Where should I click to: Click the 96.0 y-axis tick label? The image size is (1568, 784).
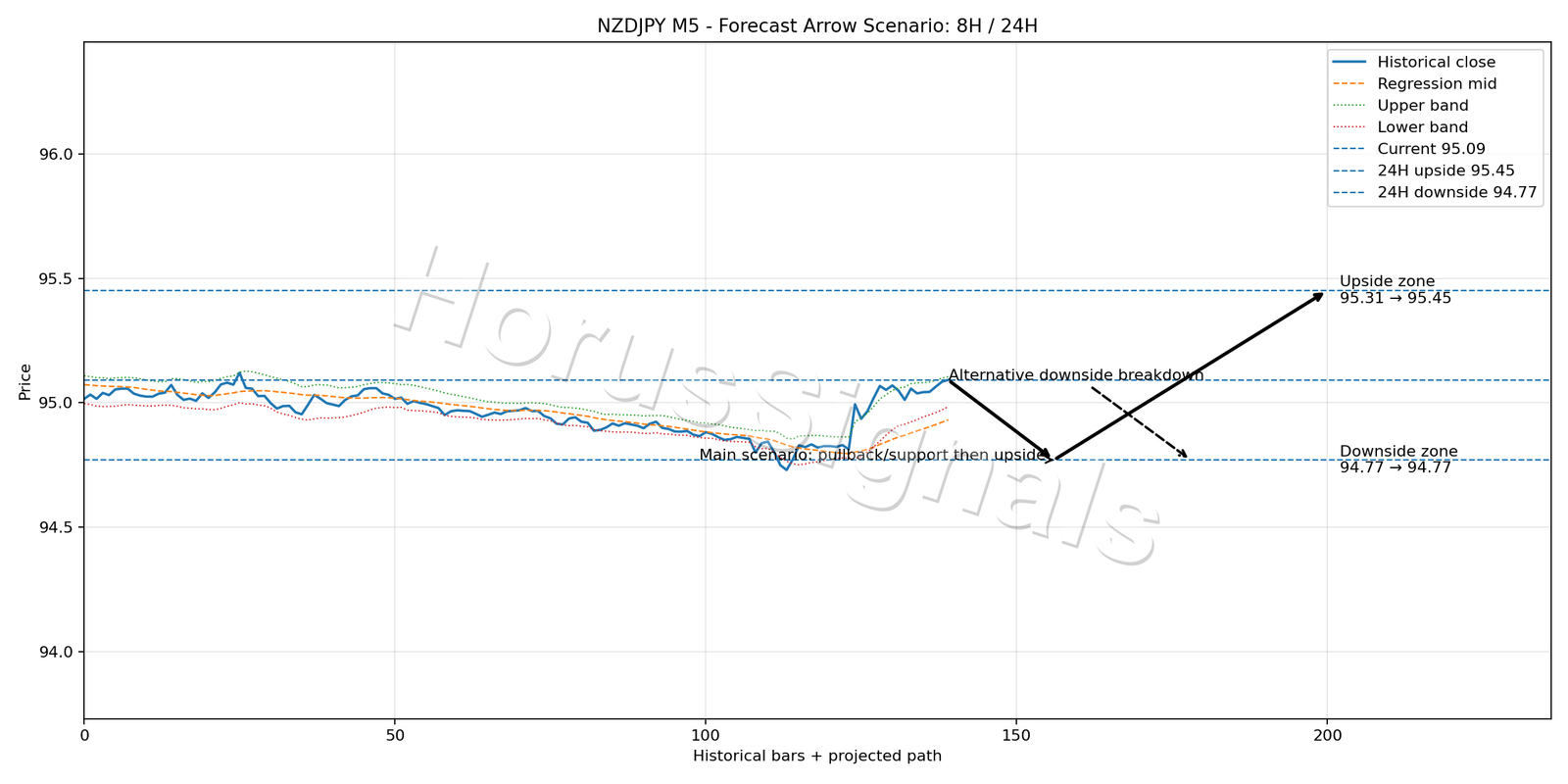point(56,155)
